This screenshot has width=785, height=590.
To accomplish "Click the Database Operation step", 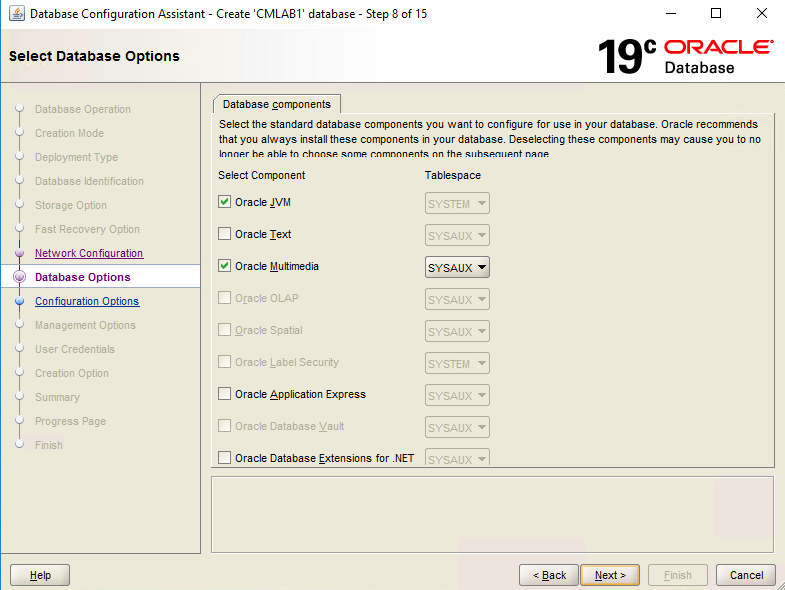I will [x=83, y=109].
